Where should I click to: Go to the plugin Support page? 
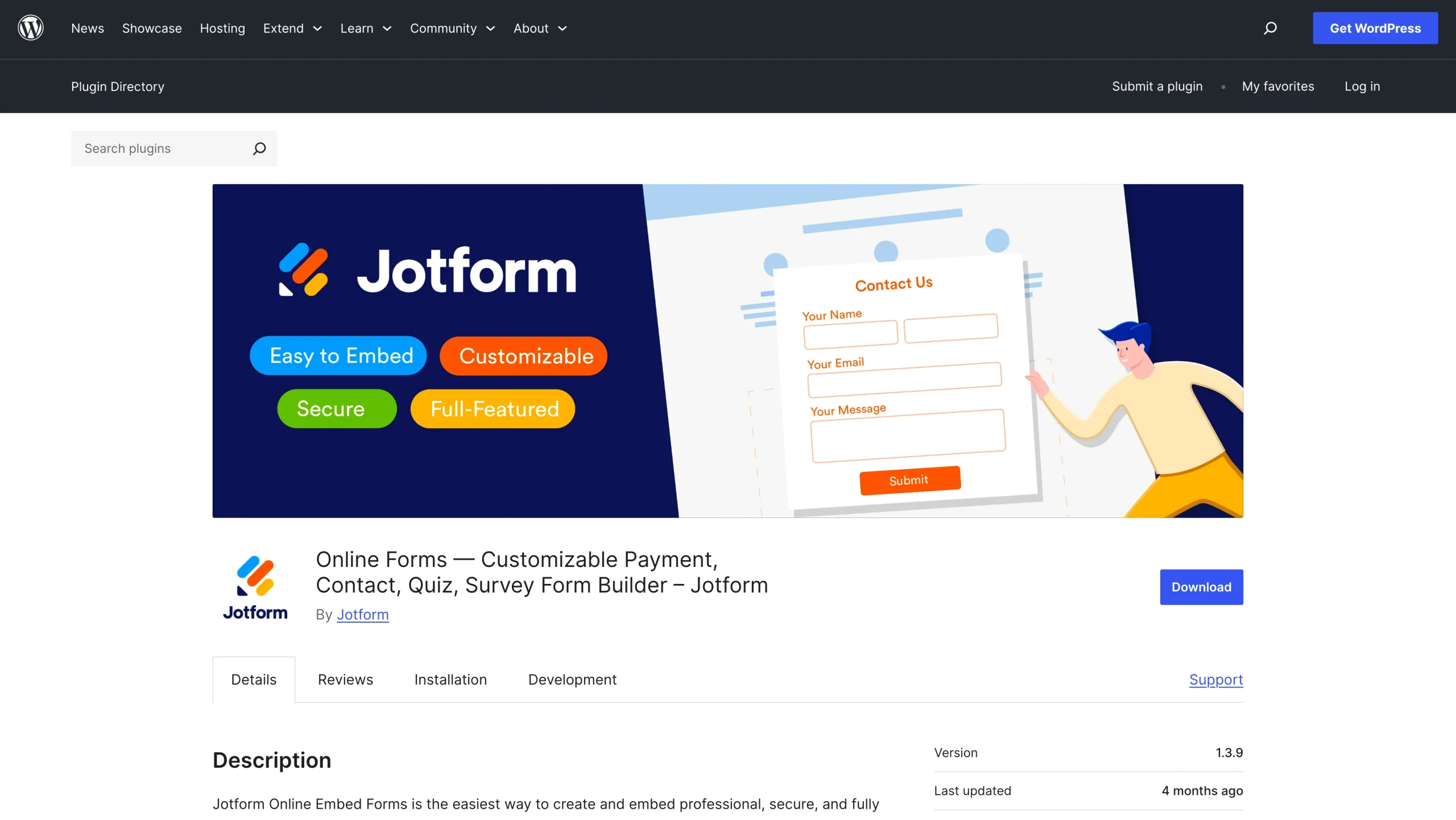tap(1215, 680)
